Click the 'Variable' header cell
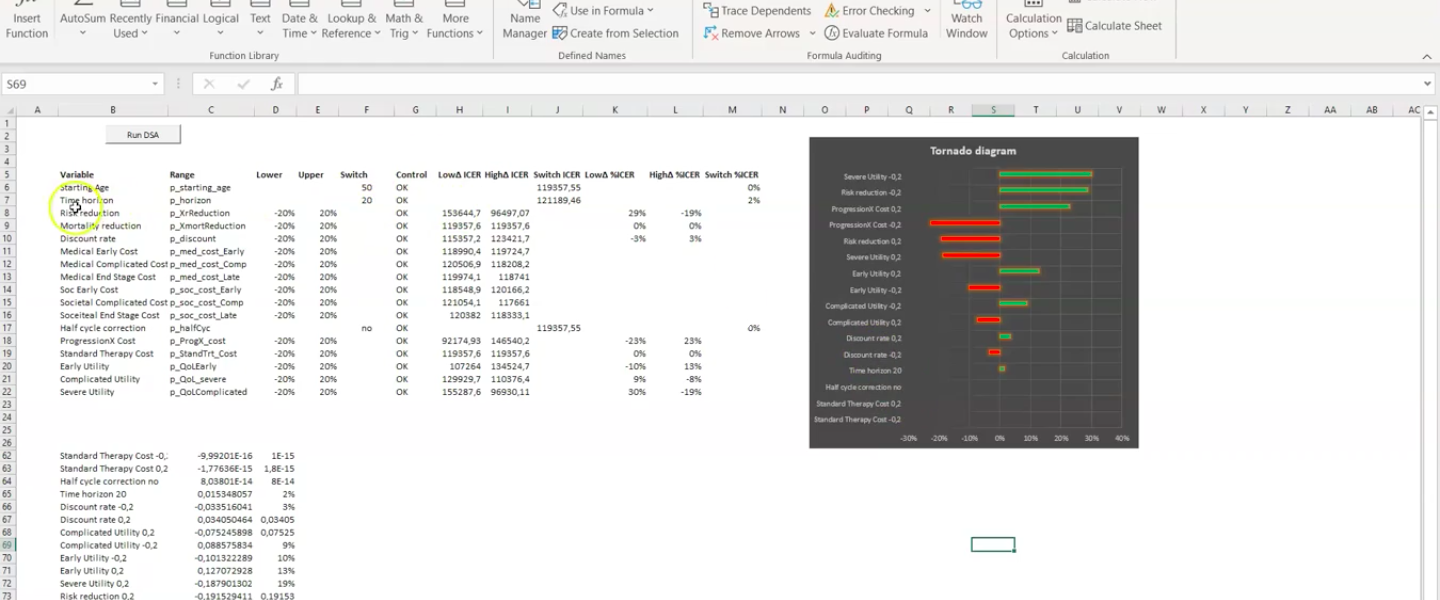The height and width of the screenshot is (600, 1440). (112, 175)
